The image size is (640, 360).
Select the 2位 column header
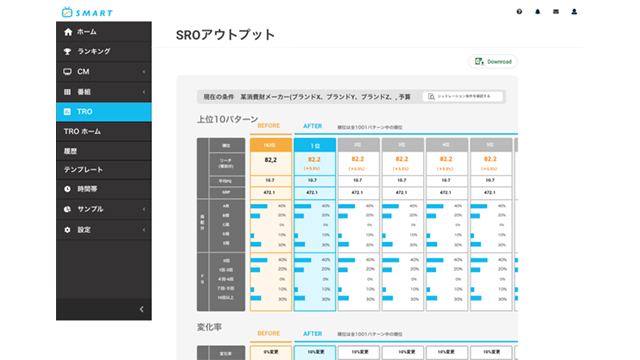pyautogui.click(x=358, y=145)
